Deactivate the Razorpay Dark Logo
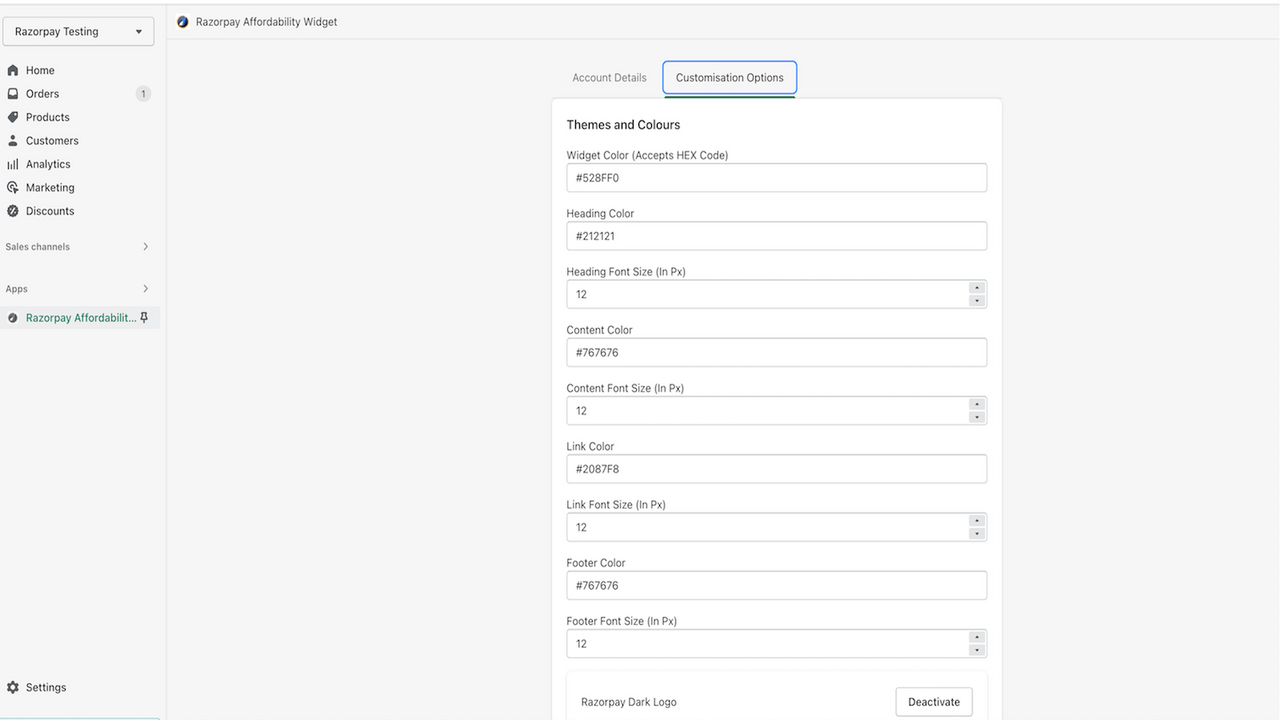Image resolution: width=1280 pixels, height=720 pixels. point(933,701)
